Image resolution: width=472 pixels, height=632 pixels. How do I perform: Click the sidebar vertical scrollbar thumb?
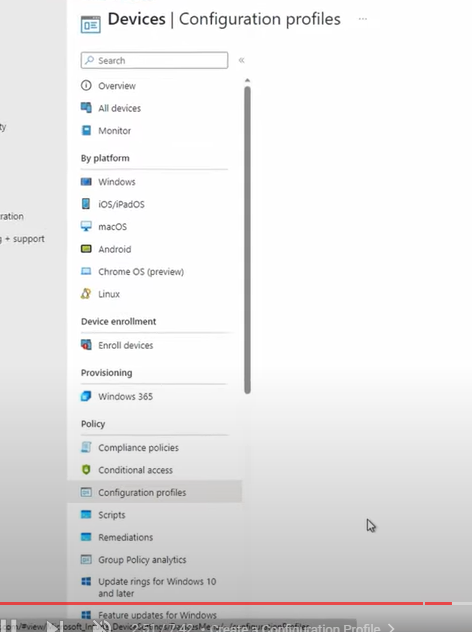click(247, 240)
